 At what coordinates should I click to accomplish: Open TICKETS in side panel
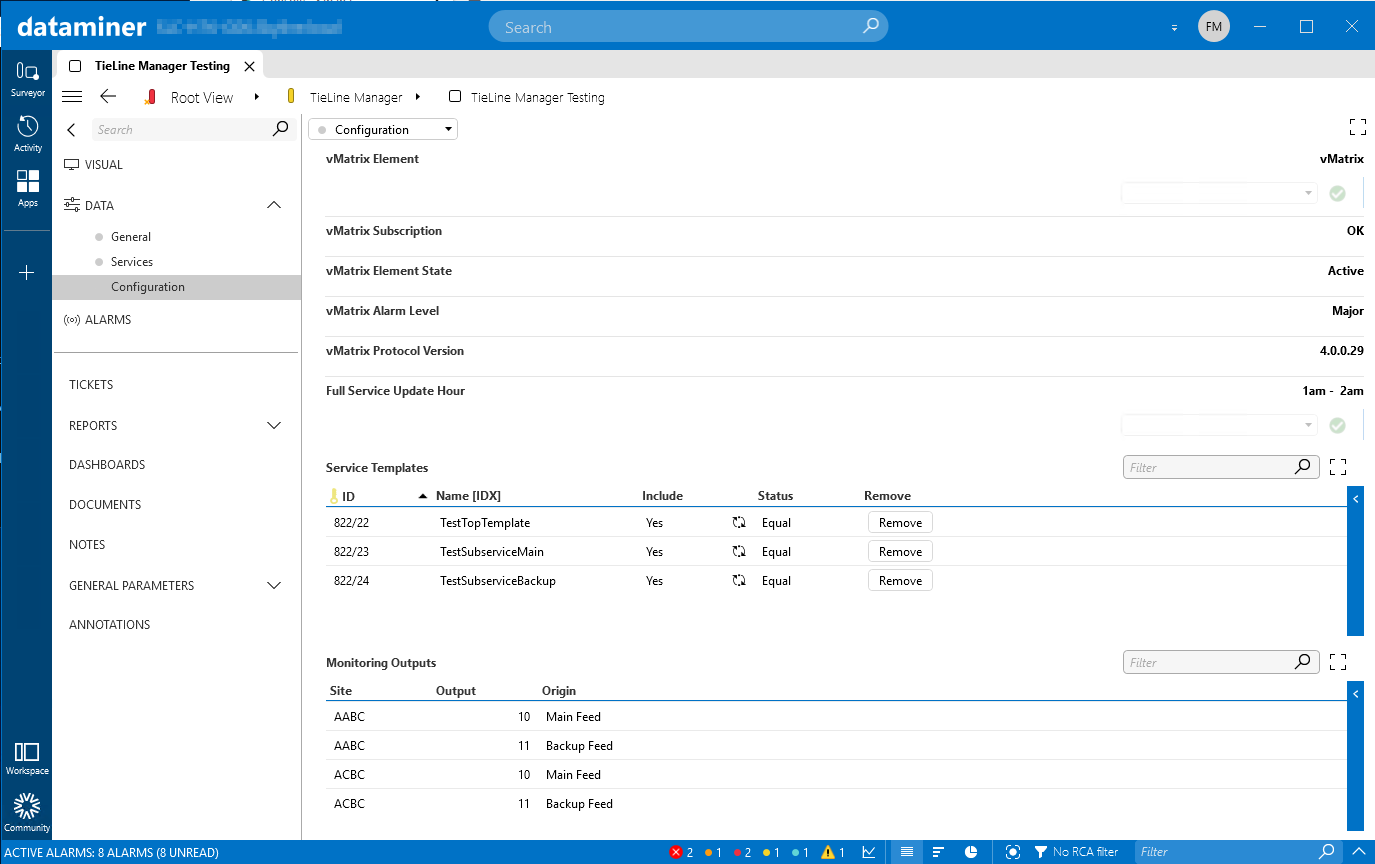[x=91, y=385]
